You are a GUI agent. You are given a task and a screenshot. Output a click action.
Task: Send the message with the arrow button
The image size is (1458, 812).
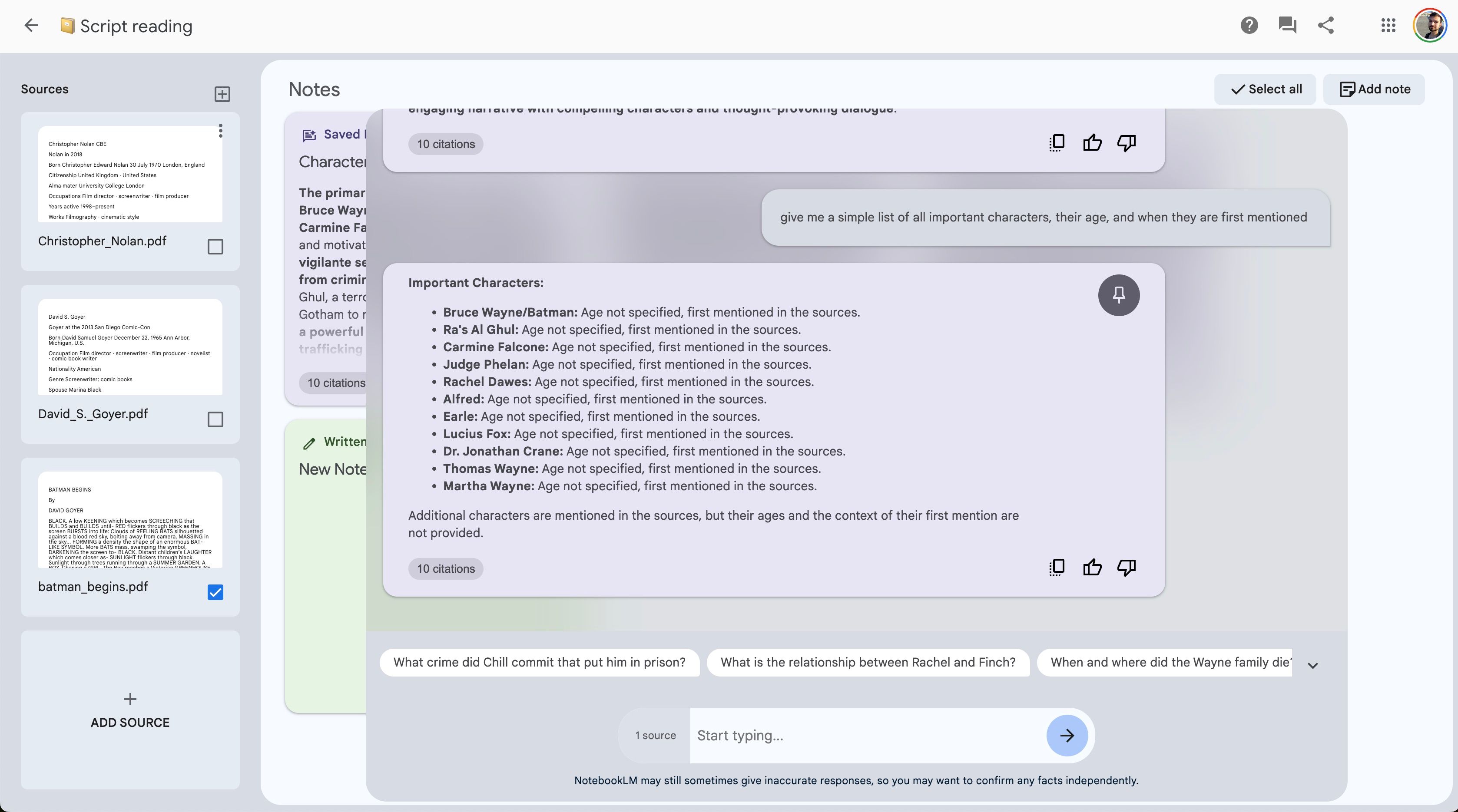pyautogui.click(x=1067, y=736)
